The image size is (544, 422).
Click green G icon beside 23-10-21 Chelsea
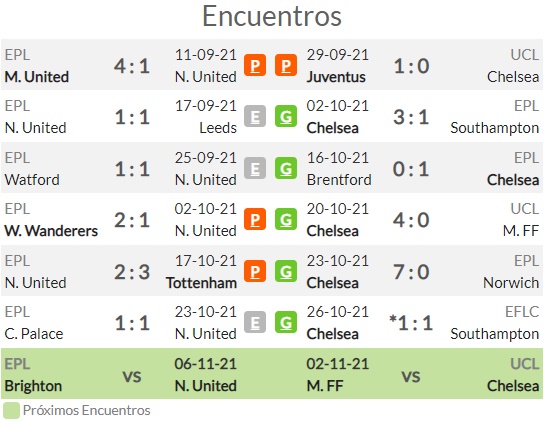pos(286,271)
